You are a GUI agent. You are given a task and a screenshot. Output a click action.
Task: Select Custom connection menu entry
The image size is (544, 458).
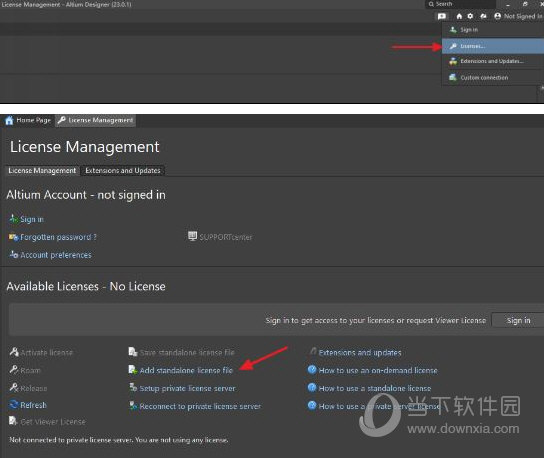point(493,77)
